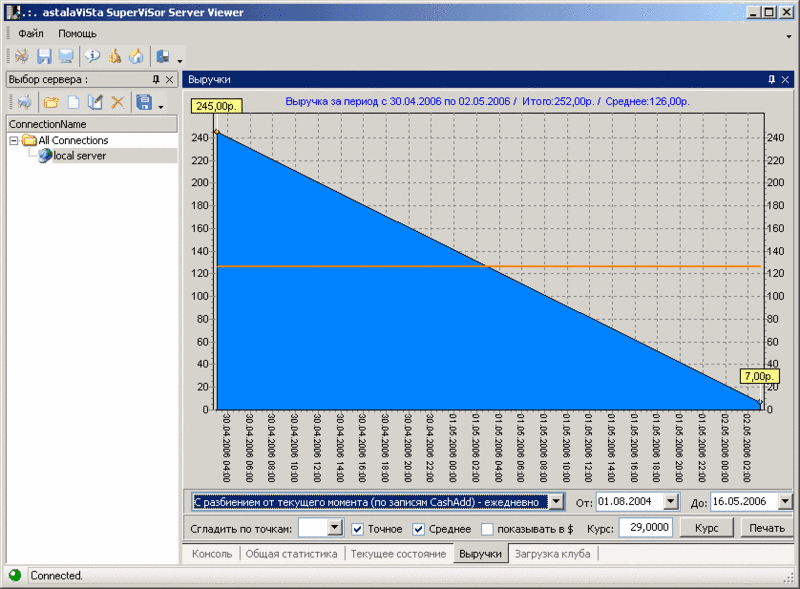This screenshot has width=800, height=589.
Task: Toggle the Точное checkbox
Action: coord(358,529)
